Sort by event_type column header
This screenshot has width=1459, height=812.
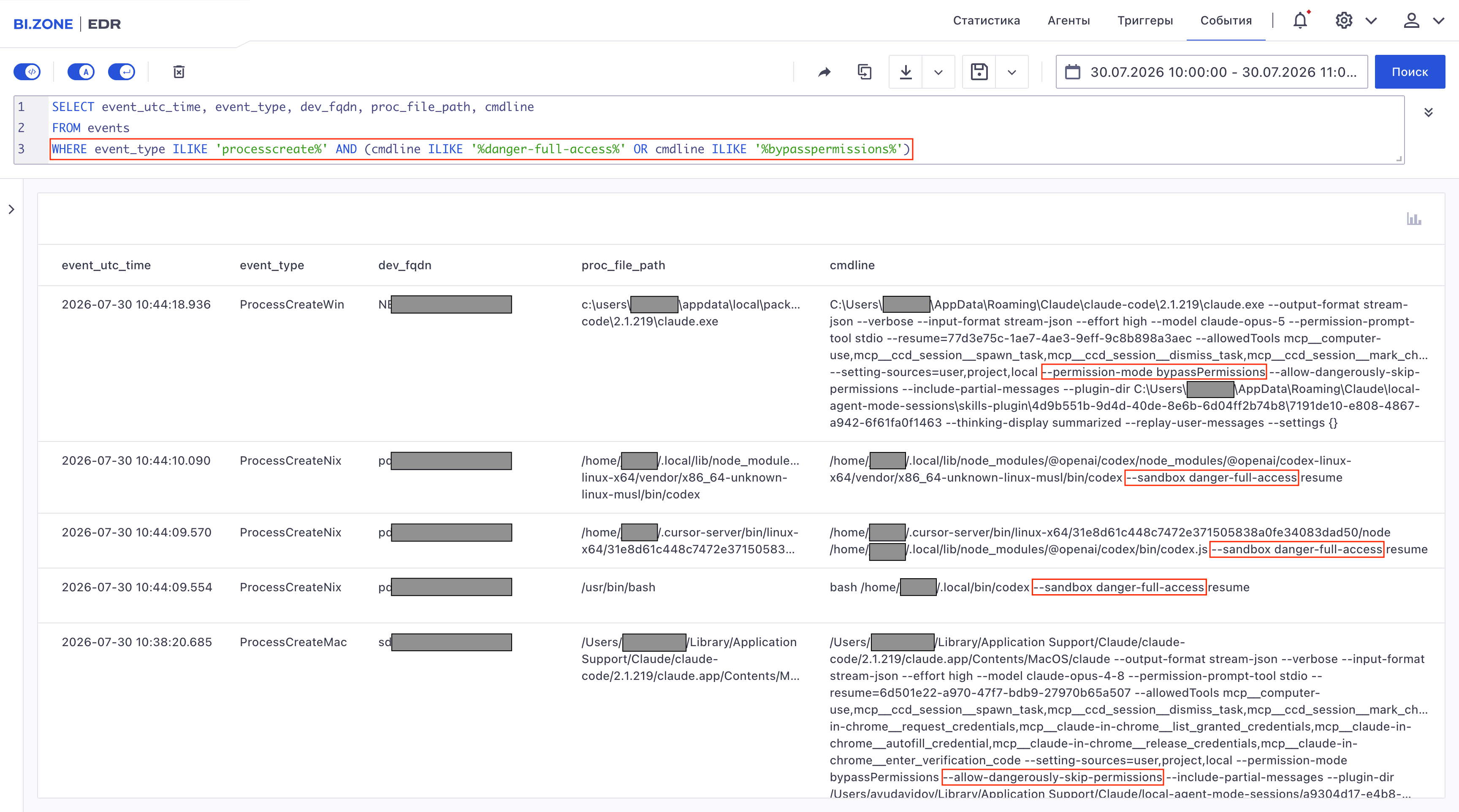(272, 265)
